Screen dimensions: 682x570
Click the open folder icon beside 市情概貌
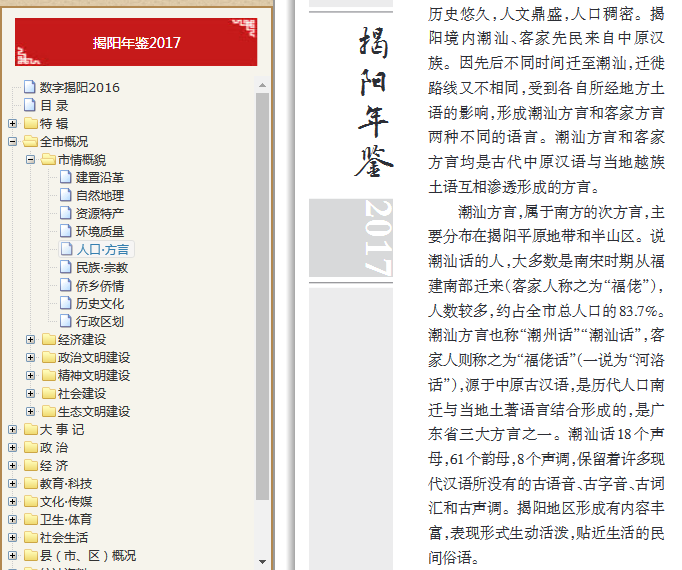48,159
